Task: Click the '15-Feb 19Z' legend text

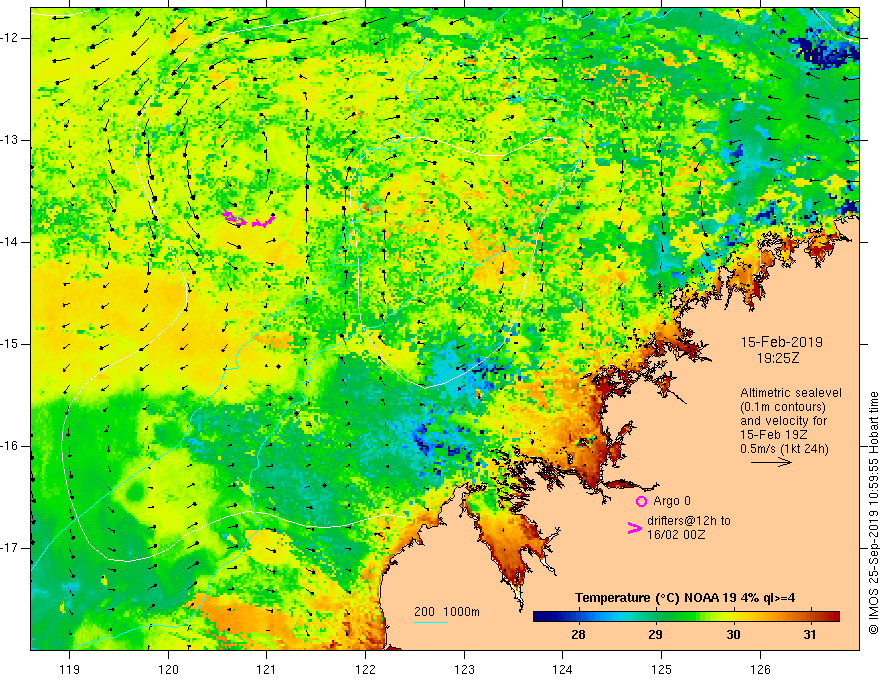Action: point(772,435)
